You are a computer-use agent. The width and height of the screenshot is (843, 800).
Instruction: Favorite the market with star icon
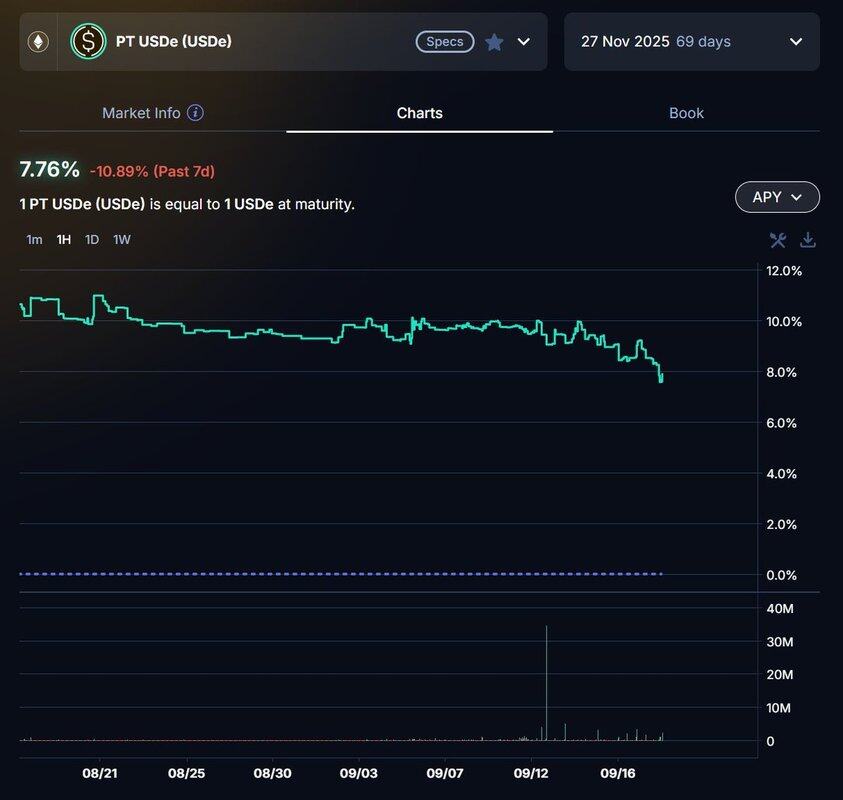(x=494, y=42)
